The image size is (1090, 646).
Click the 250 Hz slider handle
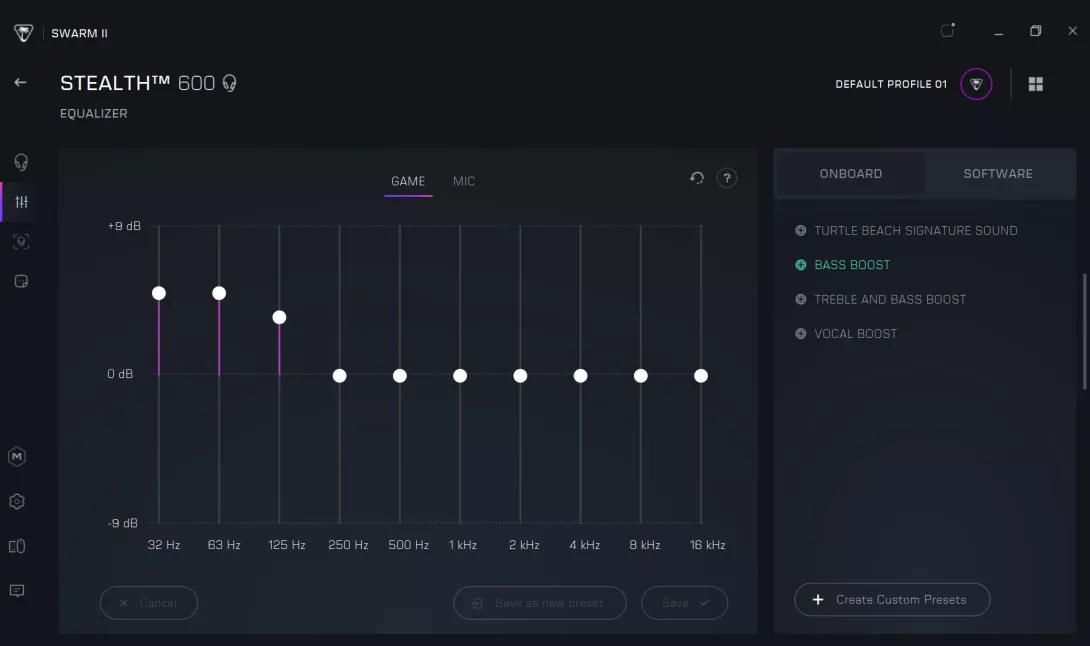coord(339,376)
